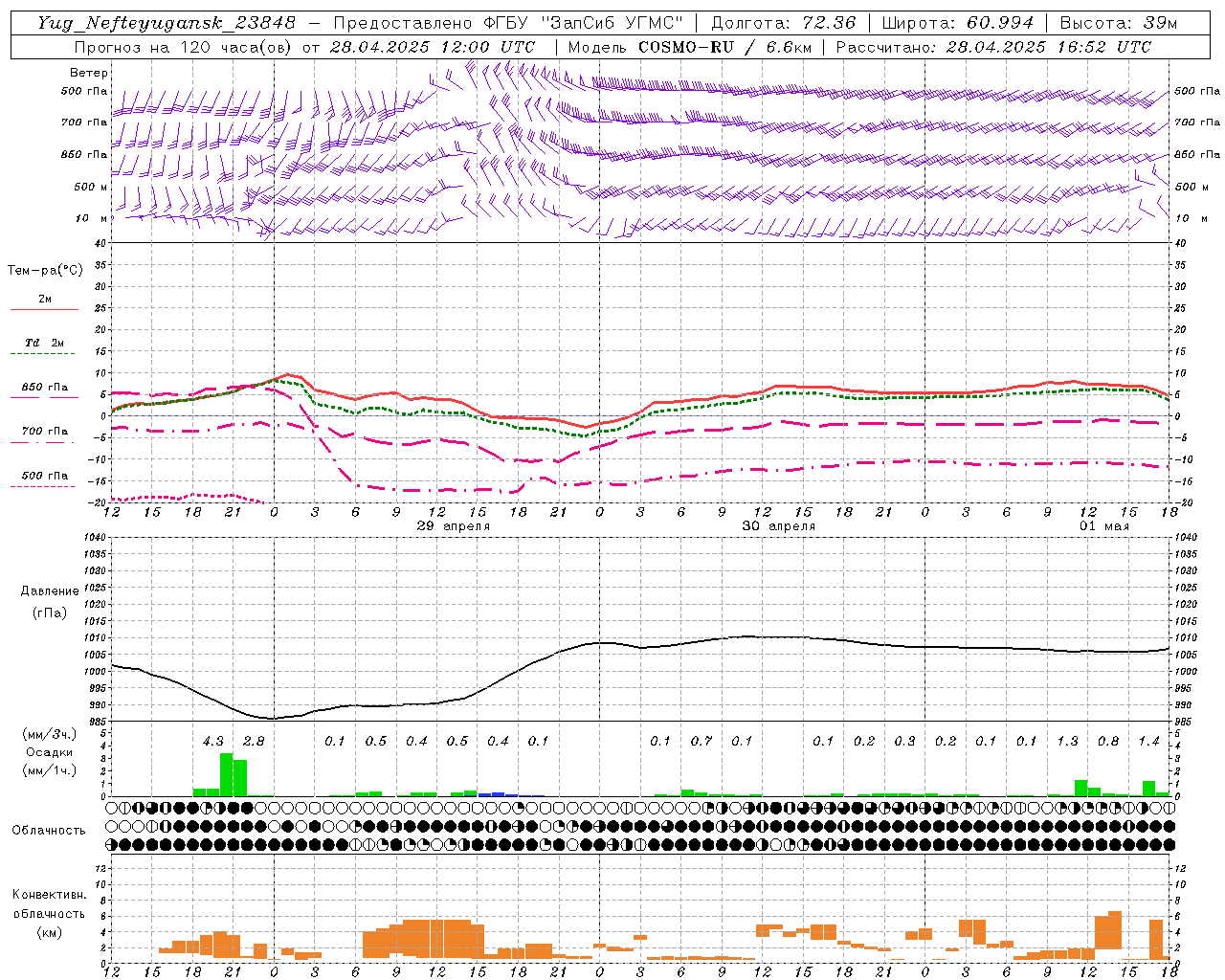Click the Тем-ра(°C) panel label

click(45, 271)
